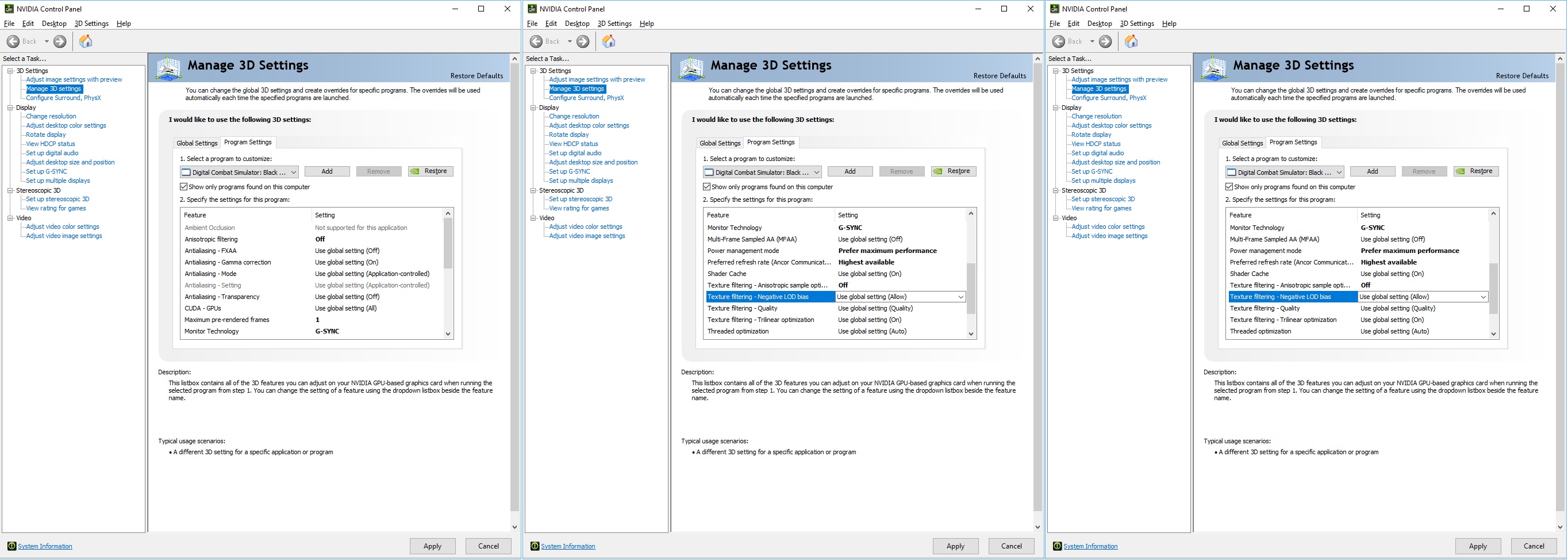The height and width of the screenshot is (560, 1568).
Task: Open program selection dropdown in left window
Action: pyautogui.click(x=239, y=172)
